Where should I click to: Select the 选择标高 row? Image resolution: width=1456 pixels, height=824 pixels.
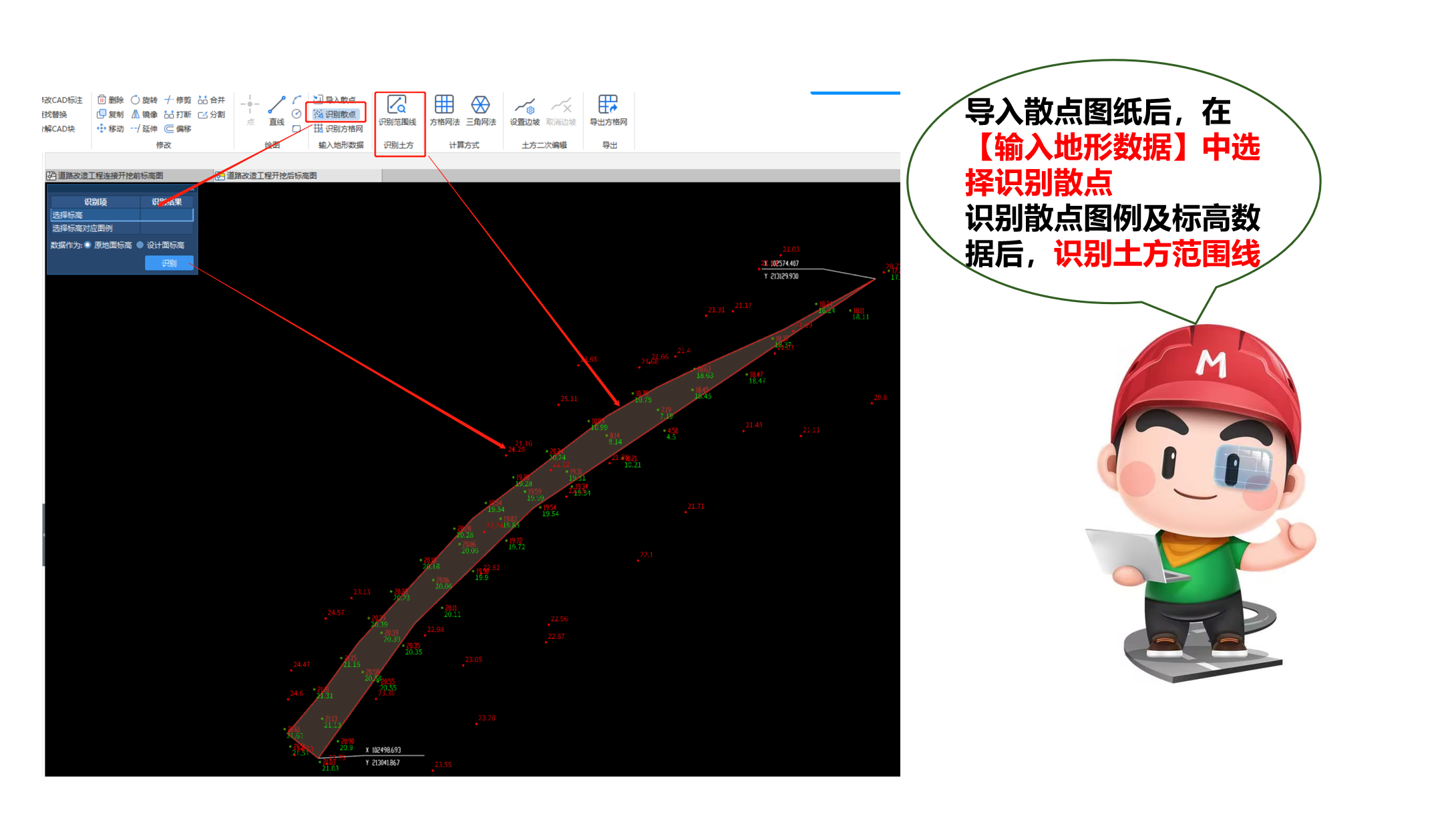[122, 215]
